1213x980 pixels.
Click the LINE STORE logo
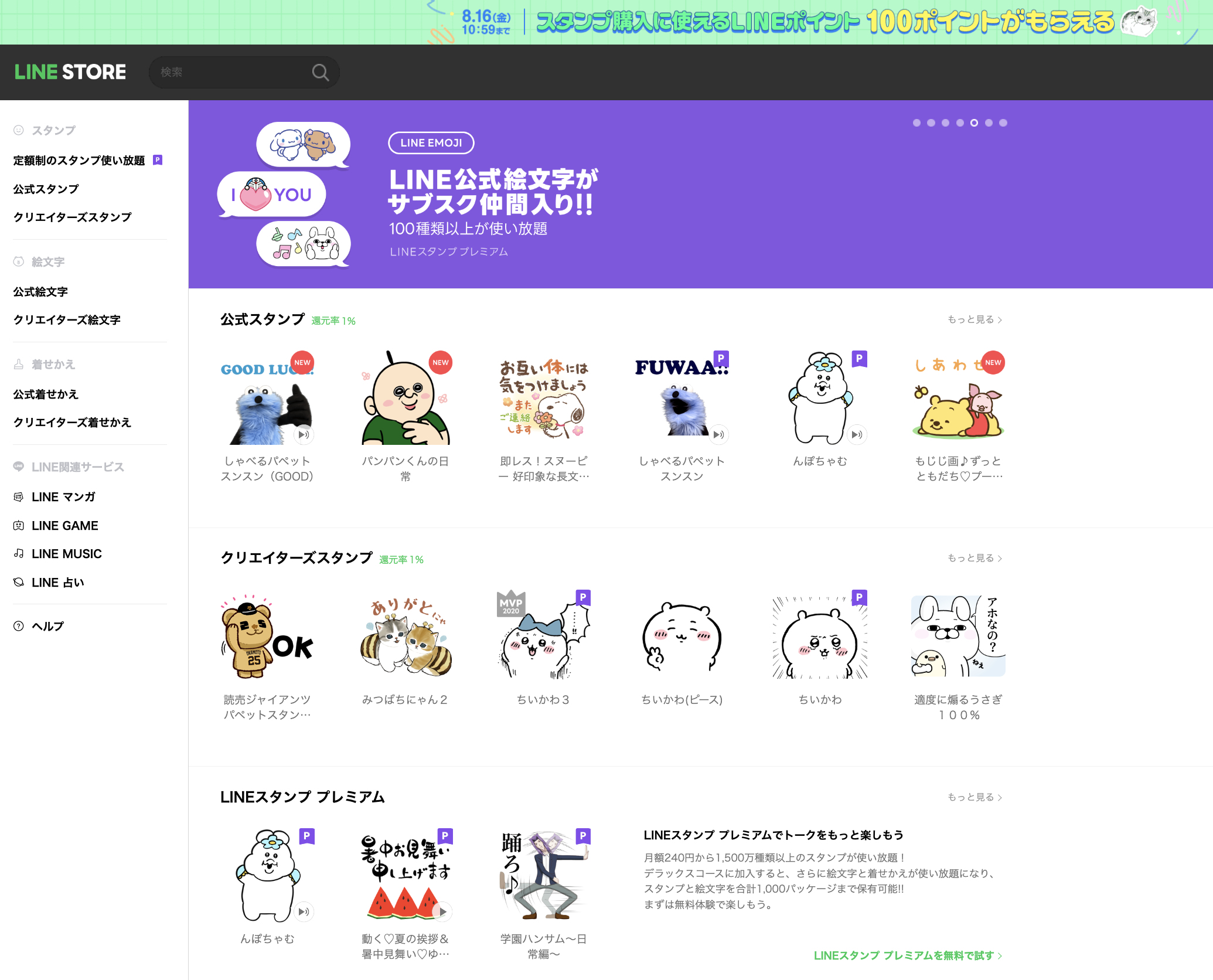tap(70, 72)
